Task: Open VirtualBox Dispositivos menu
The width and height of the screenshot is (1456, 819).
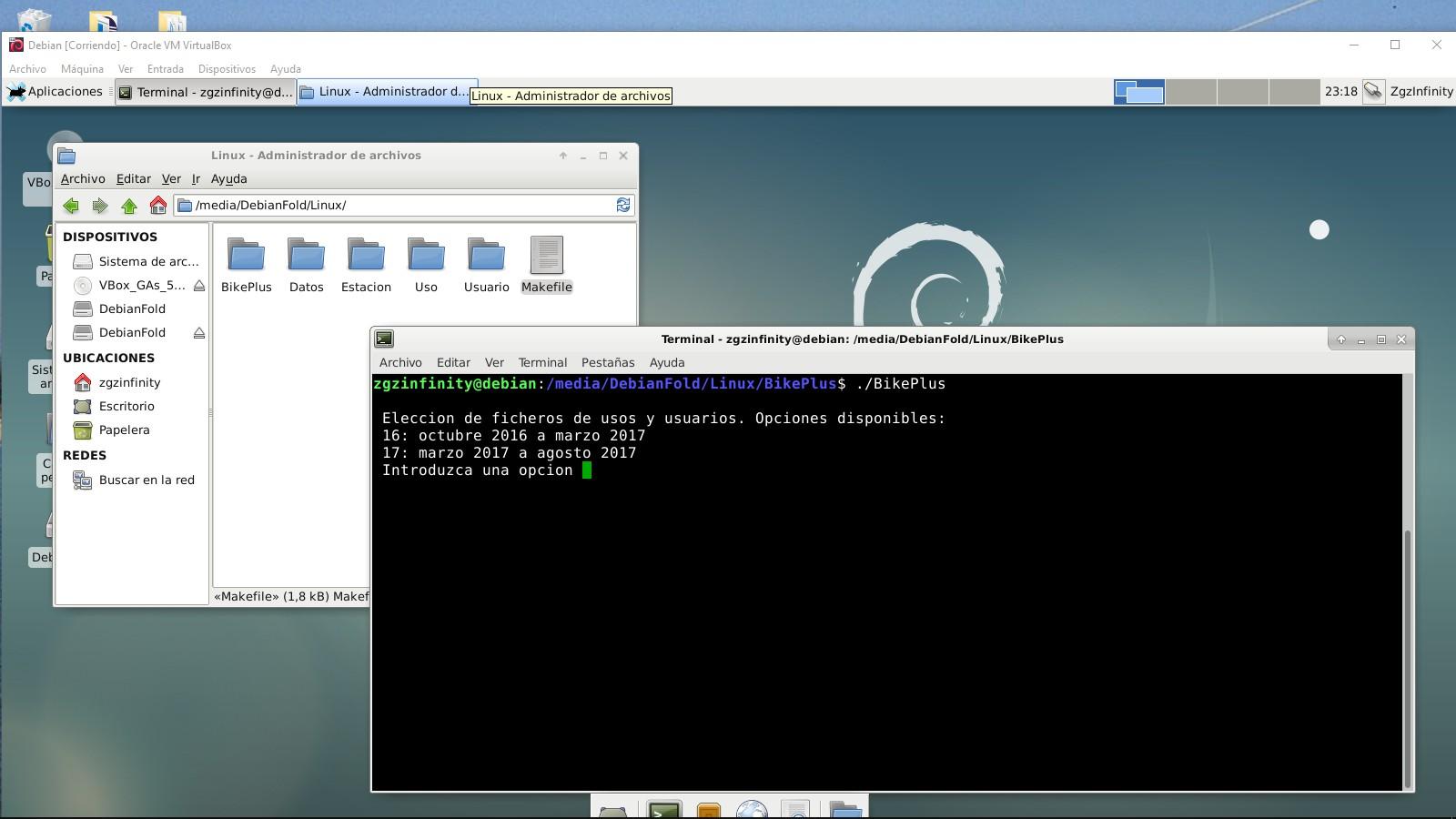Action: click(227, 69)
